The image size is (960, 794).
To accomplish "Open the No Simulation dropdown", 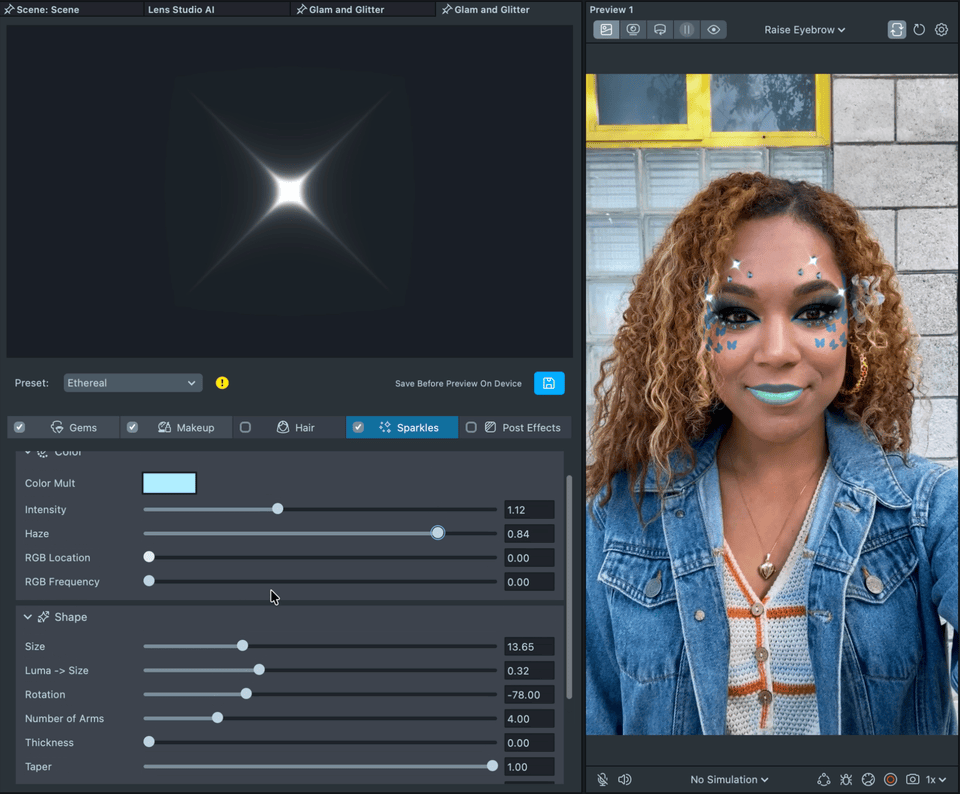I will (x=729, y=779).
